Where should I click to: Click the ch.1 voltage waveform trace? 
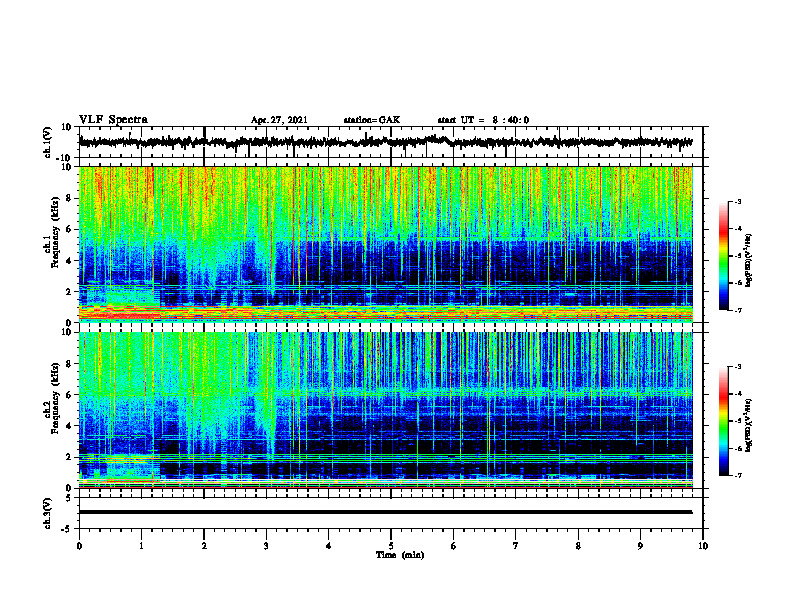[x=385, y=142]
